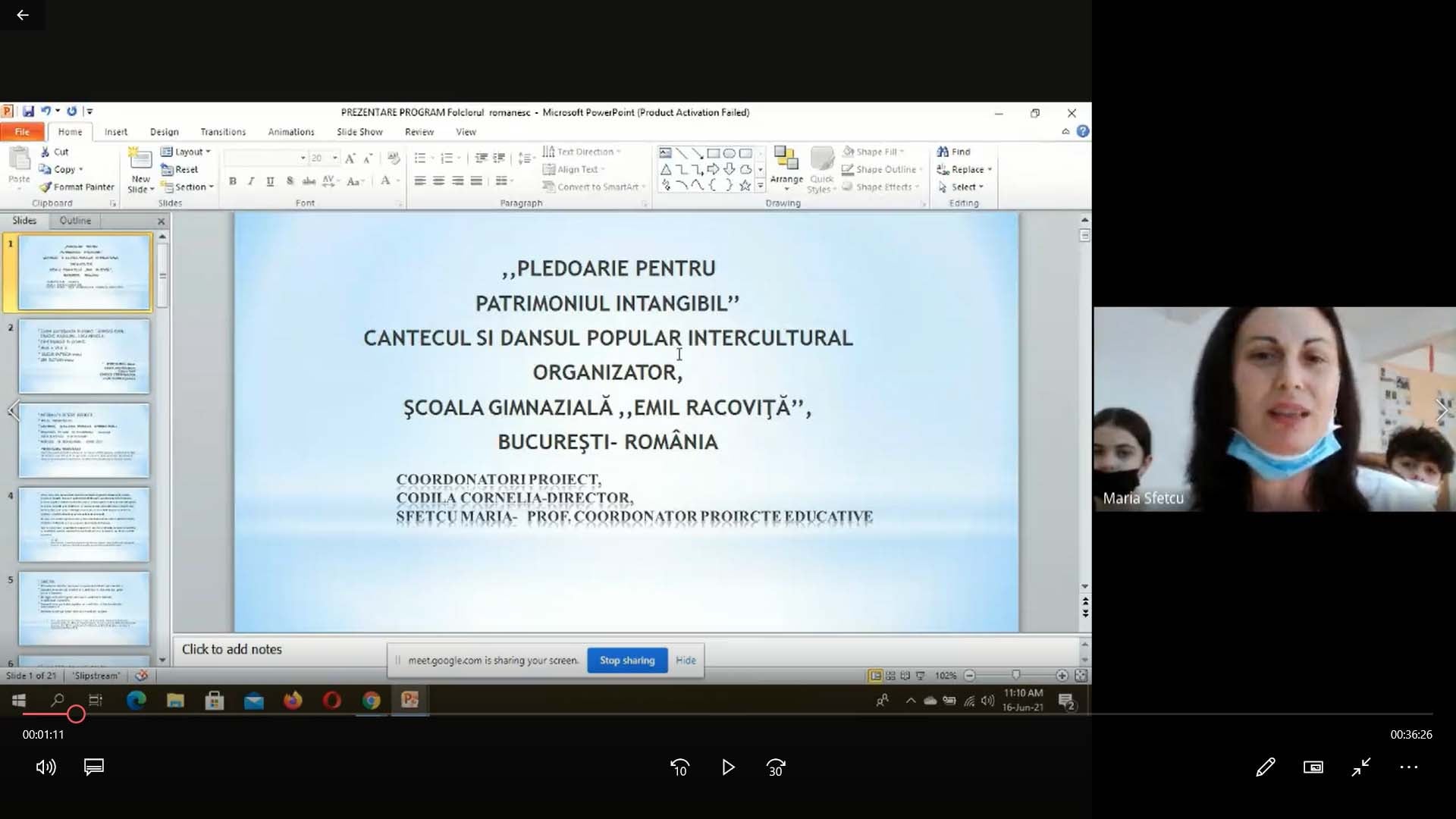Close the slides thumbnail pane

coord(161,221)
